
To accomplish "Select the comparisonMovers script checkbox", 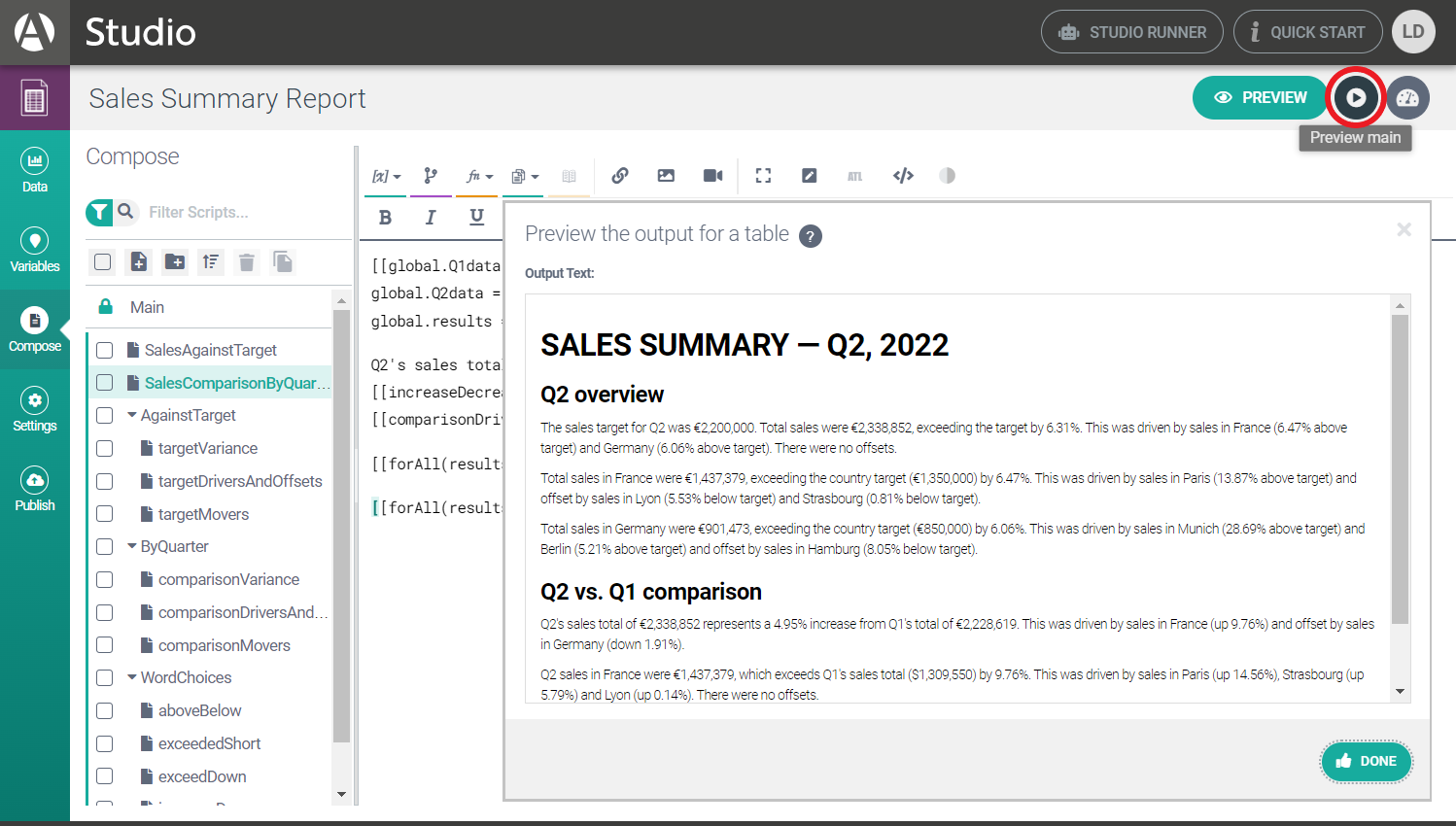I will (x=104, y=644).
